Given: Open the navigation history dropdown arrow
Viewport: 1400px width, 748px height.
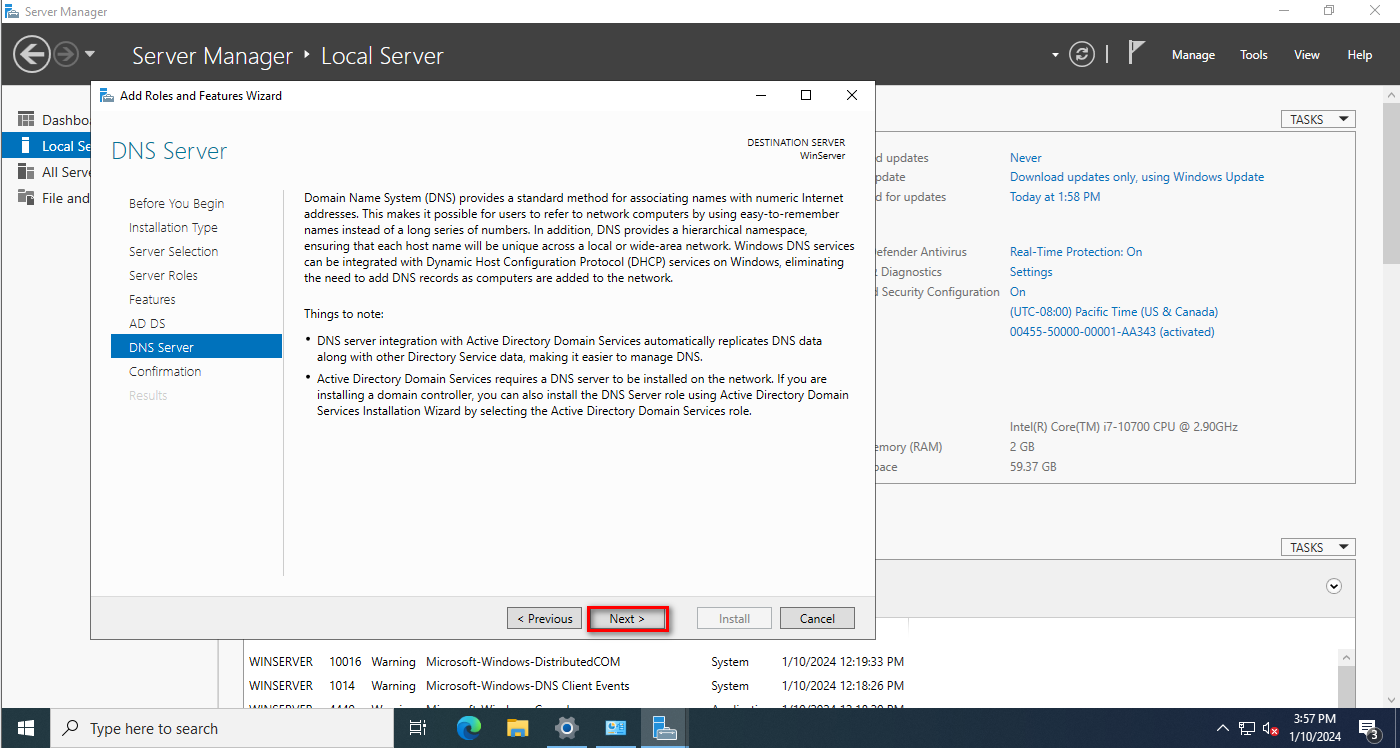Looking at the screenshot, I should [90, 54].
